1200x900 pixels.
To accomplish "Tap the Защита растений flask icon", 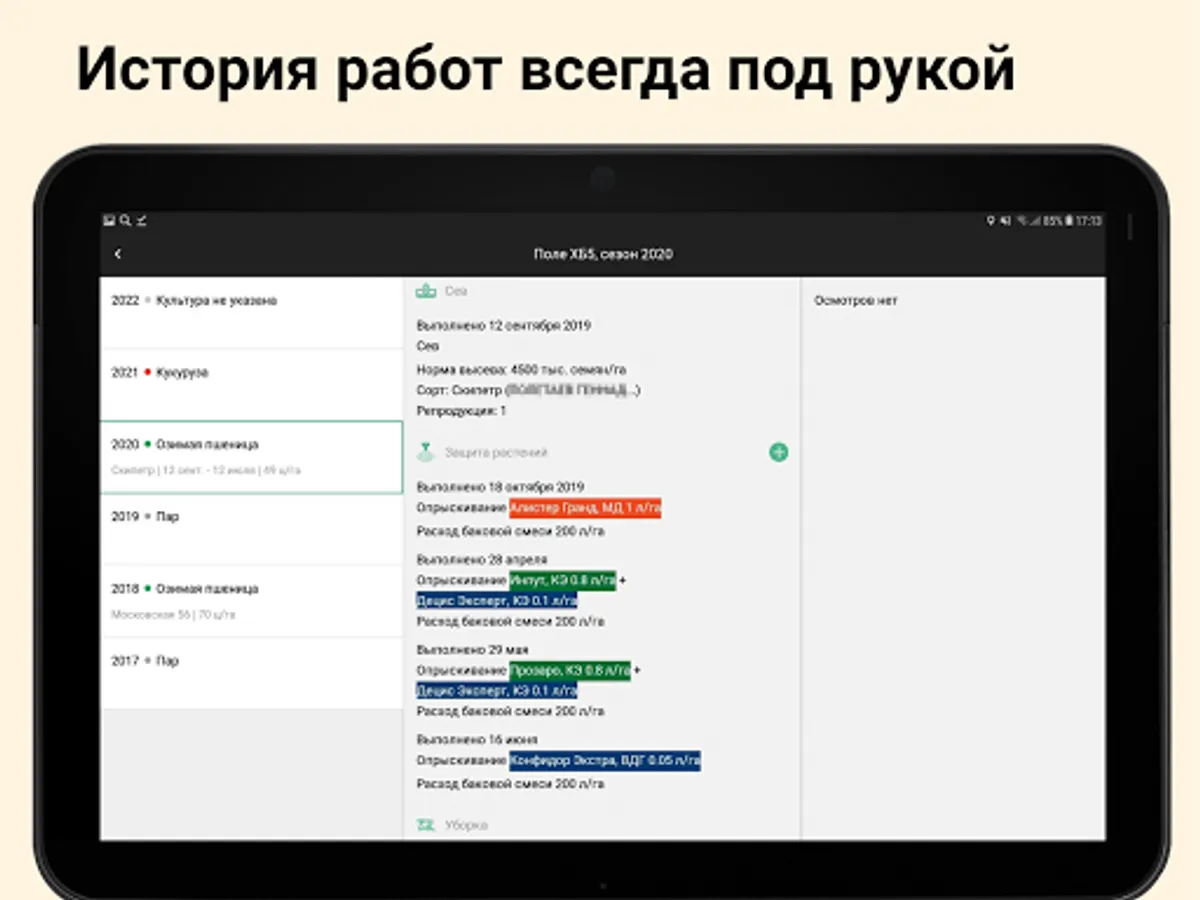I will coord(426,452).
